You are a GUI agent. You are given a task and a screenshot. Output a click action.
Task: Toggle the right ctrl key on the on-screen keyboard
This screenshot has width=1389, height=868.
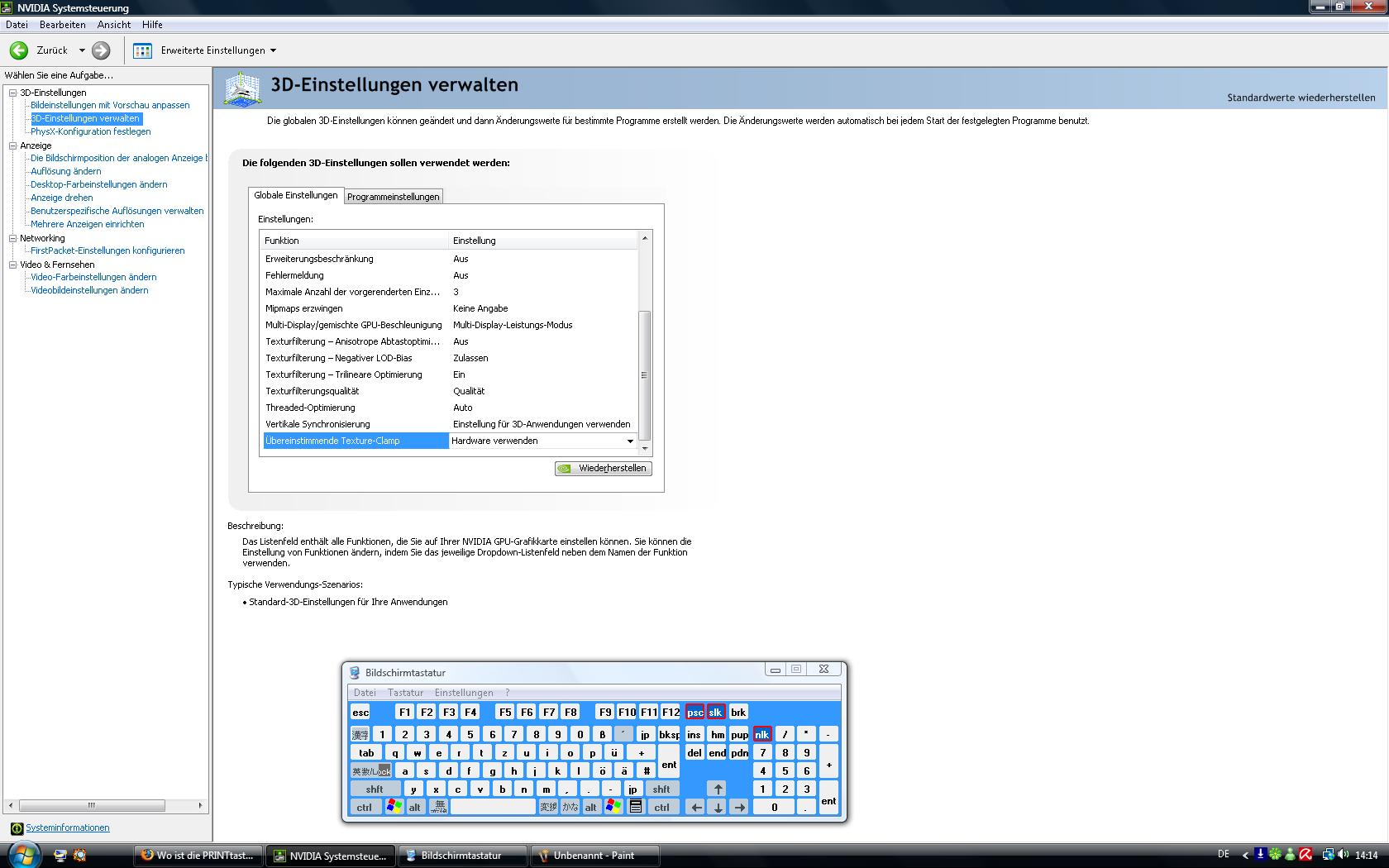point(662,807)
